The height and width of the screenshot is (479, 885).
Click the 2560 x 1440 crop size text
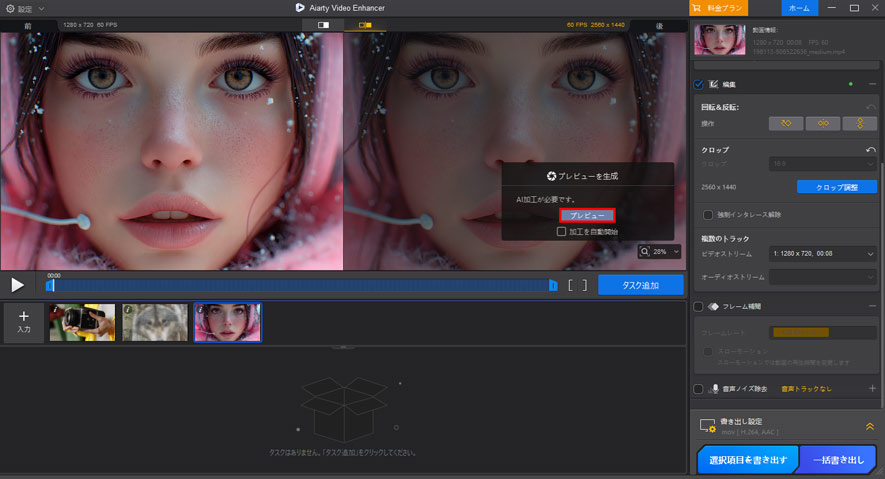[x=718, y=187]
